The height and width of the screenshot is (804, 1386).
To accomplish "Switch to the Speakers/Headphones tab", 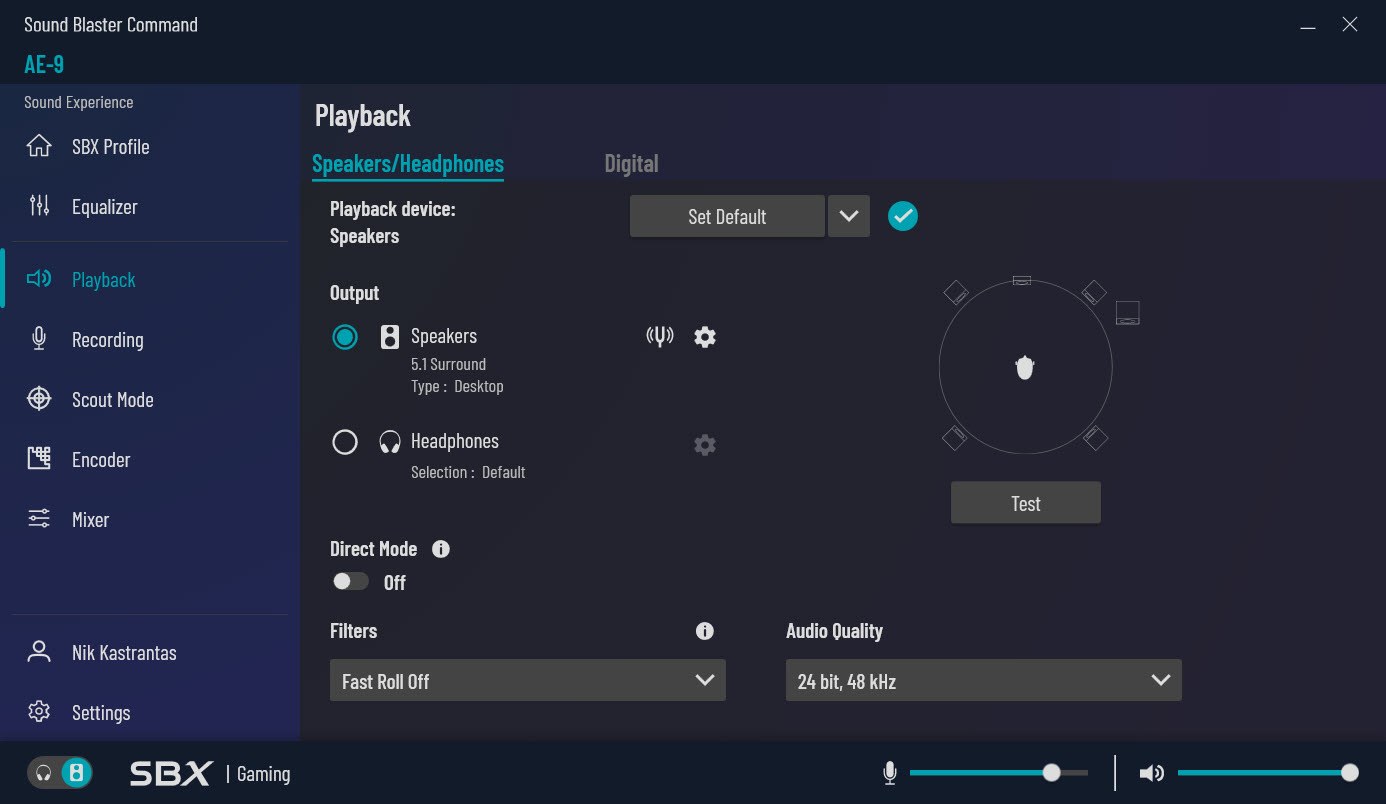I will (408, 164).
